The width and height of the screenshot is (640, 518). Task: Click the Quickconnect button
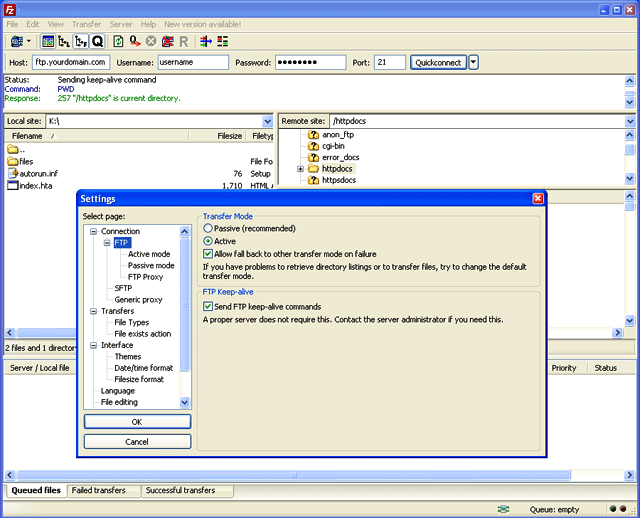click(438, 62)
